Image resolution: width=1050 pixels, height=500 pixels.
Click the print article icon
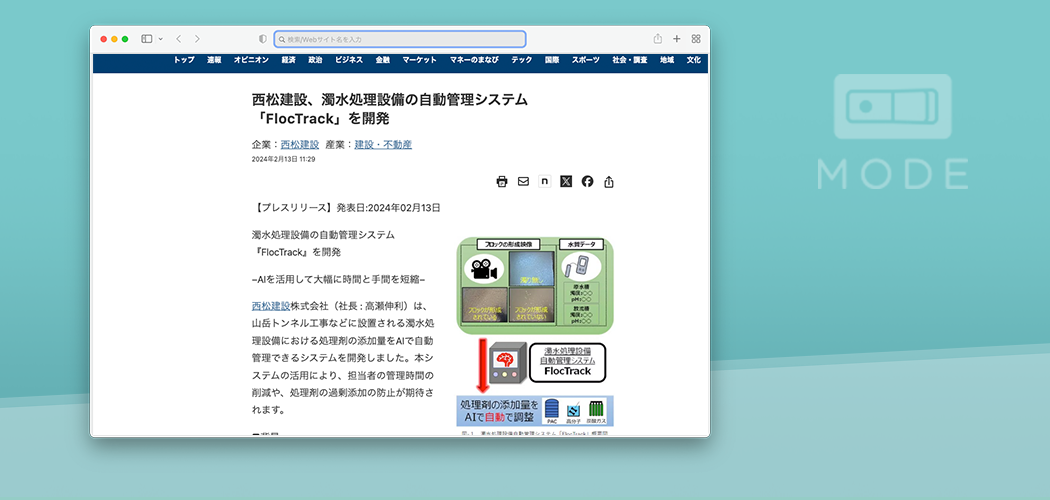point(502,181)
